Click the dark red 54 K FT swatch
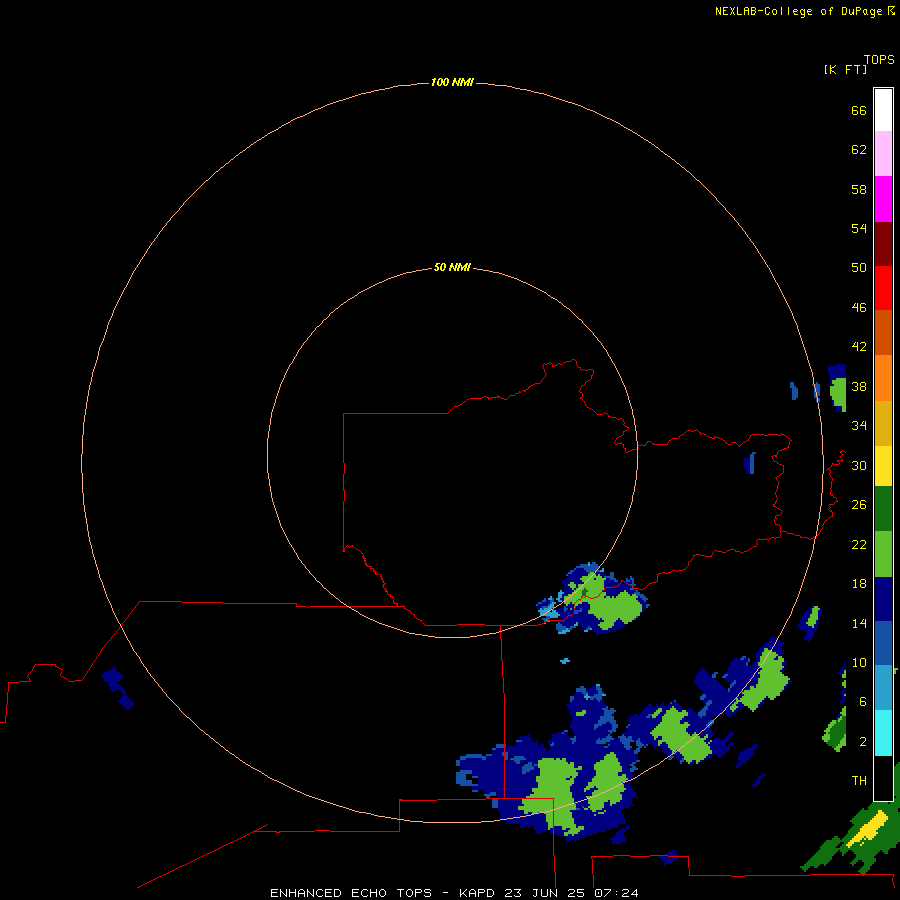The height and width of the screenshot is (900, 900). (x=883, y=243)
